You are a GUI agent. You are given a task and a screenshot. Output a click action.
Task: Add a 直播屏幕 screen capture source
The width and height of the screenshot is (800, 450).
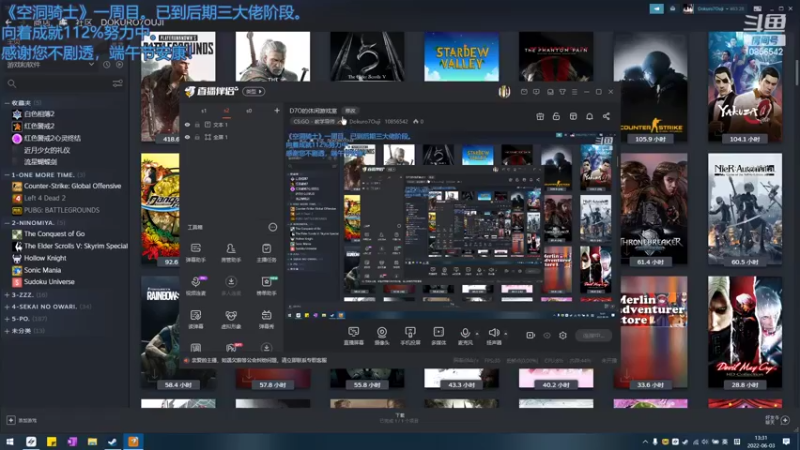click(354, 336)
